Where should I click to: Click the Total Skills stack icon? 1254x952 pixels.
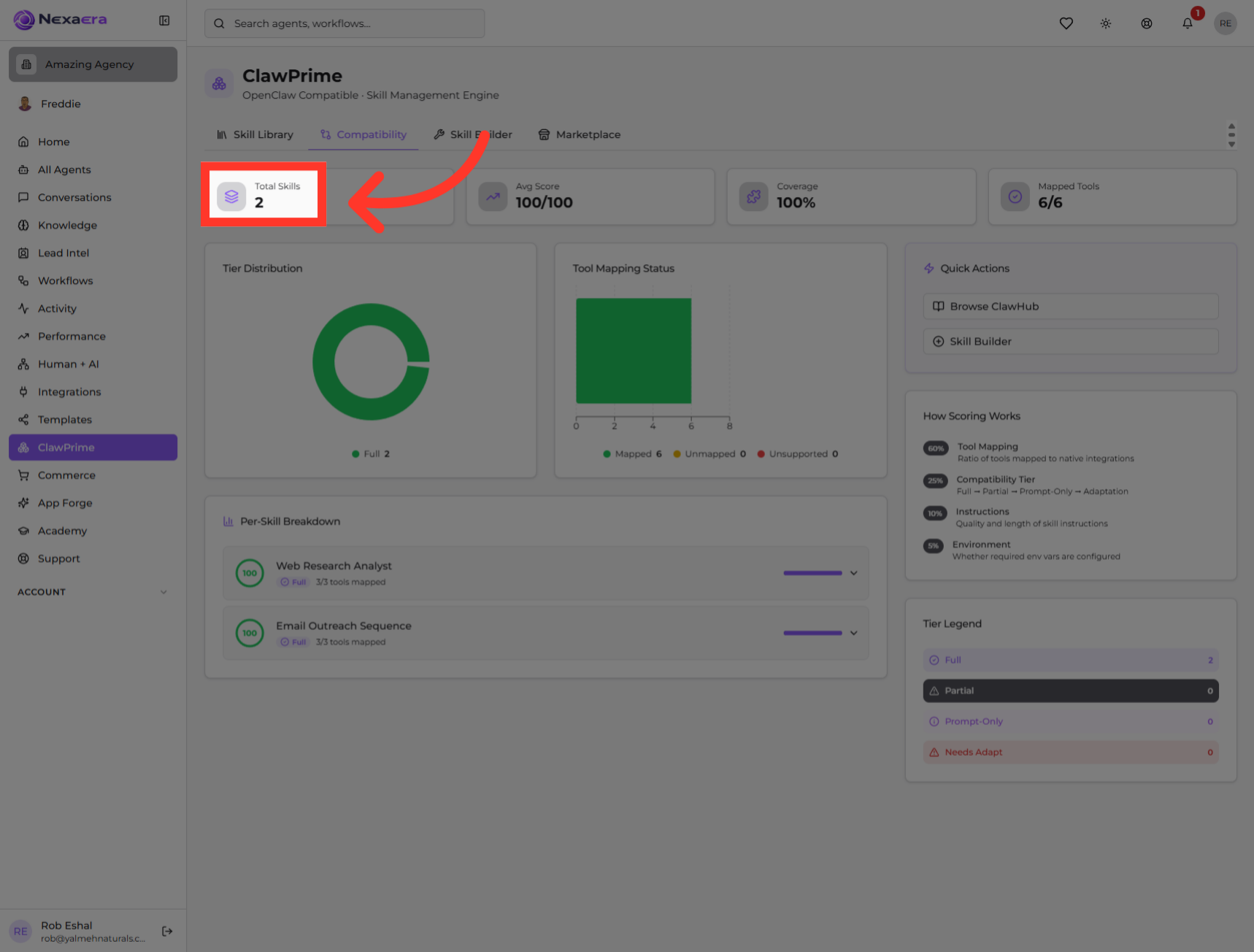231,196
